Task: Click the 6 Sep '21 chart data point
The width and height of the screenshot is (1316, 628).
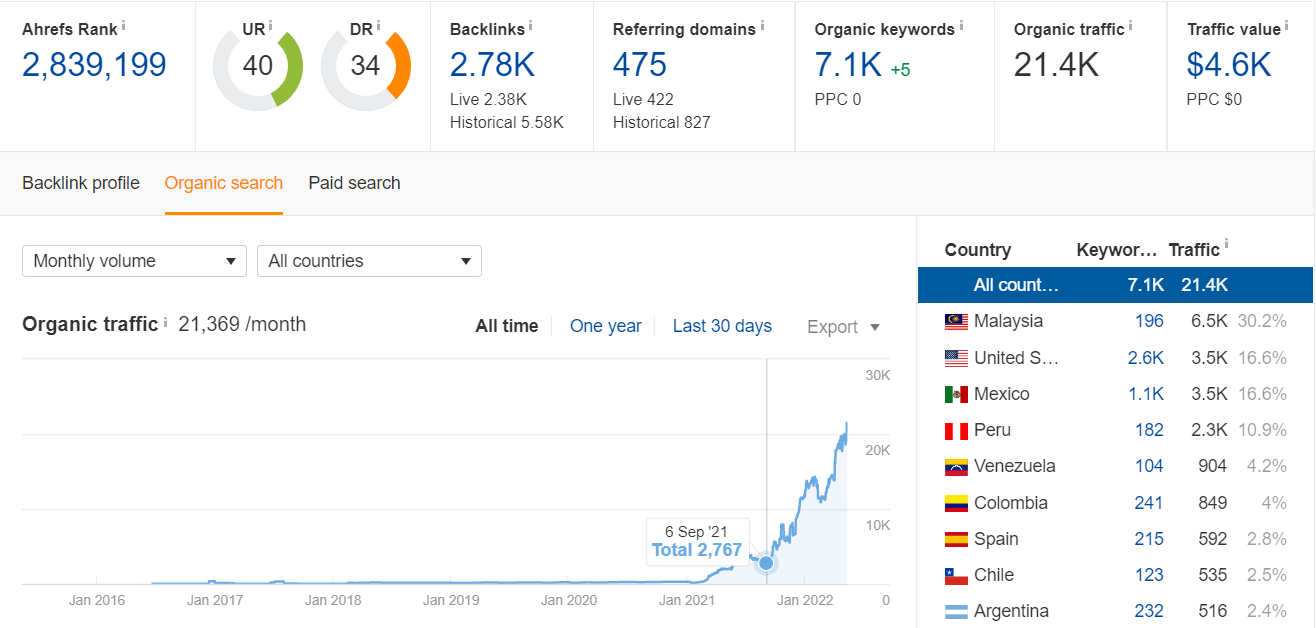Action: 766,563
